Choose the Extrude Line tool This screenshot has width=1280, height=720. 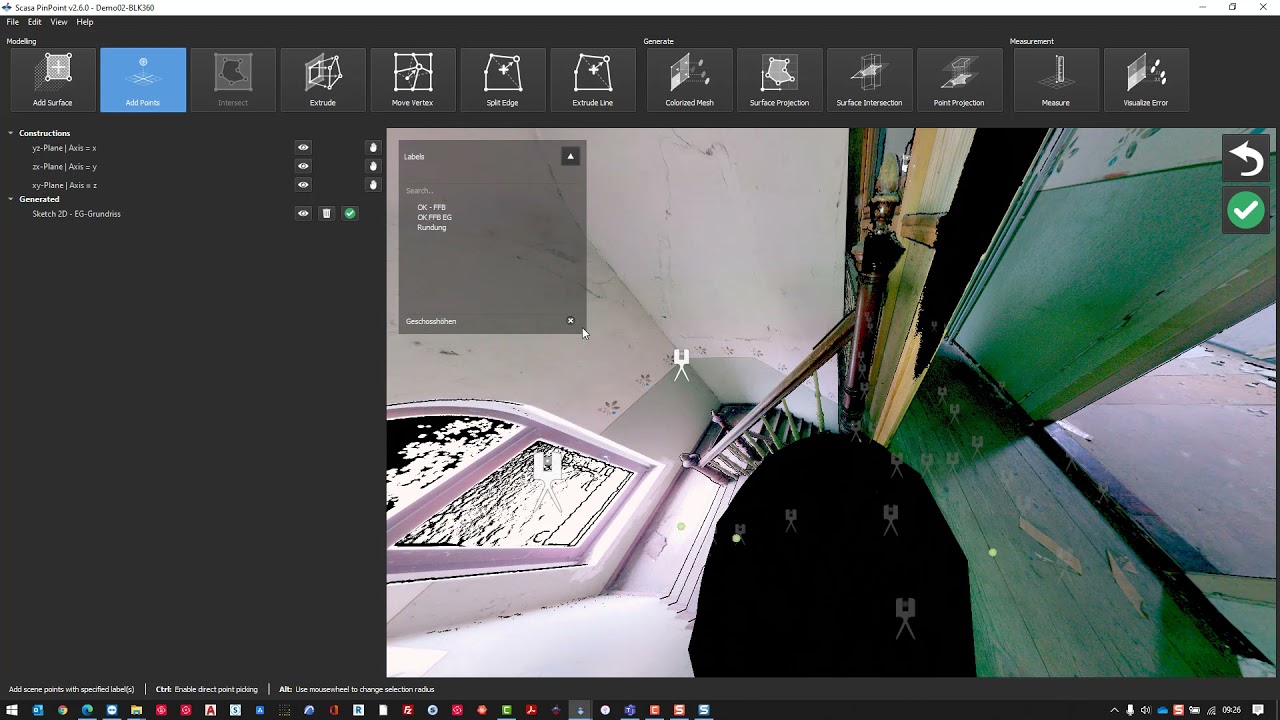tap(593, 79)
